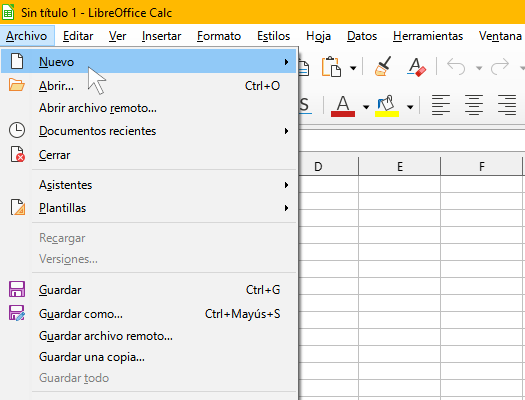525x400 pixels.
Task: Open the Estilos menu
Action: pyautogui.click(x=274, y=36)
